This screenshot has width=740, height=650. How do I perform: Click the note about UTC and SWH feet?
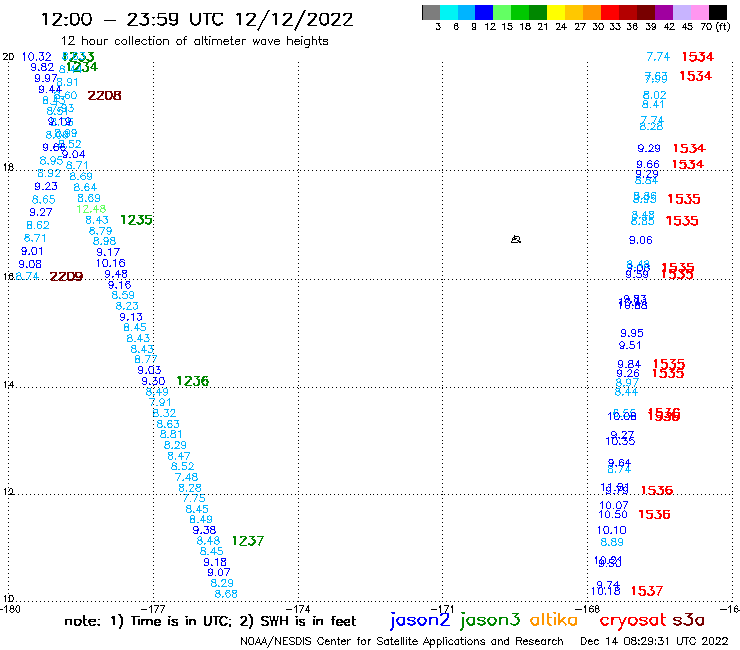[210, 621]
